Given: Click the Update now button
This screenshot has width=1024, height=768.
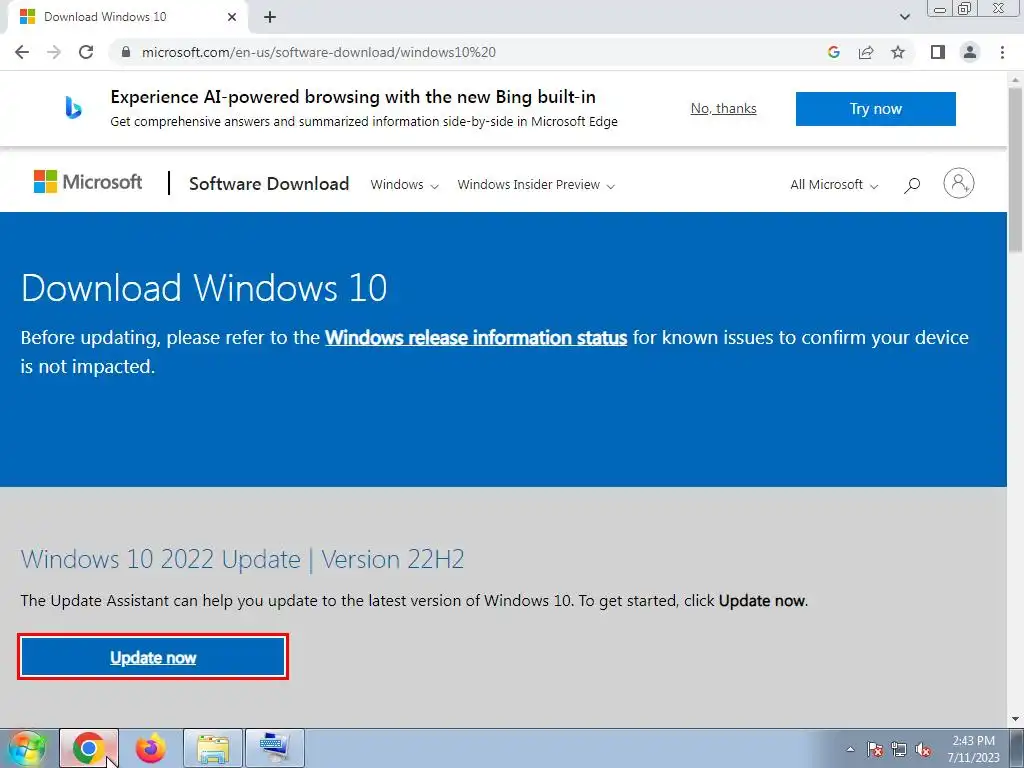Looking at the screenshot, I should click(x=153, y=657).
